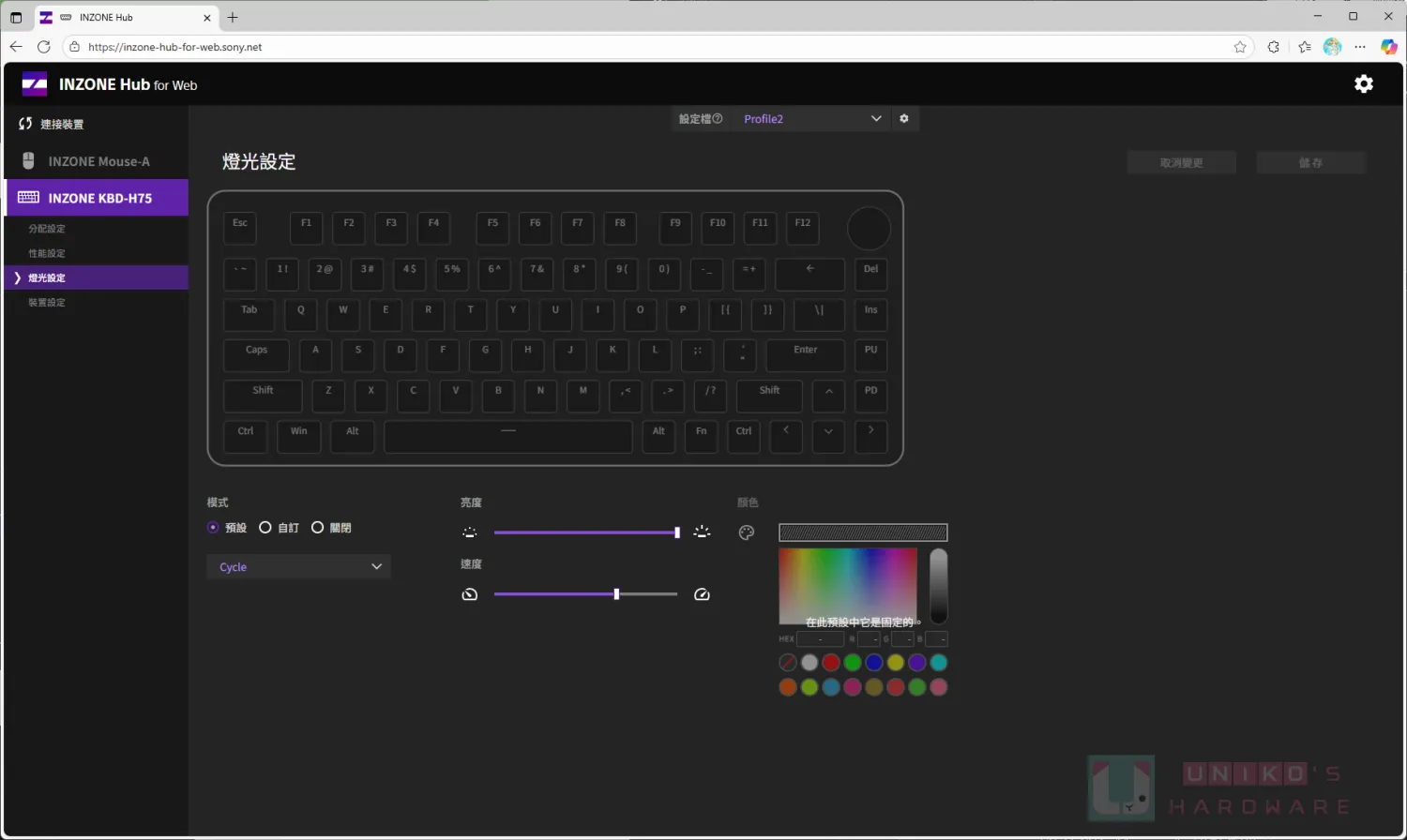Click the 取消變更 cancel changes button

(x=1181, y=163)
